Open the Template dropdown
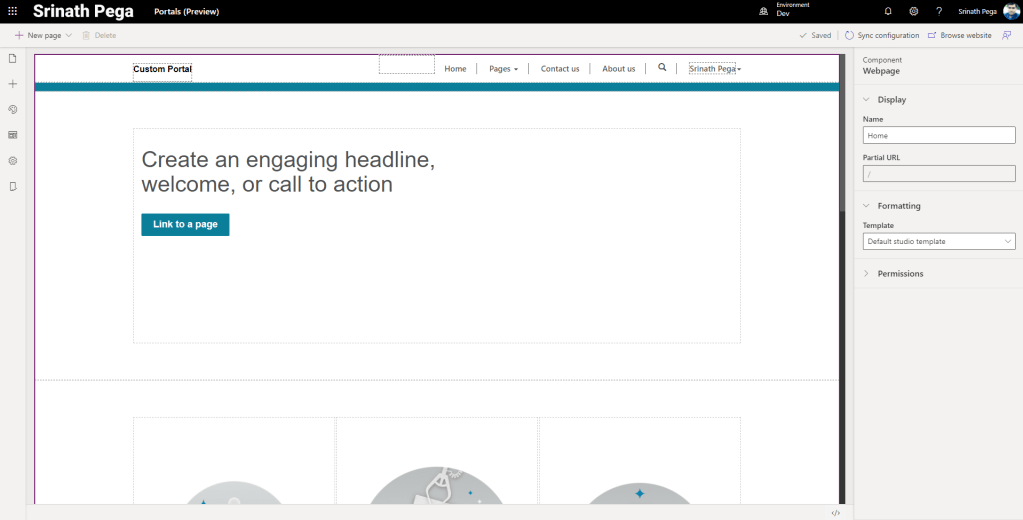 tap(939, 241)
